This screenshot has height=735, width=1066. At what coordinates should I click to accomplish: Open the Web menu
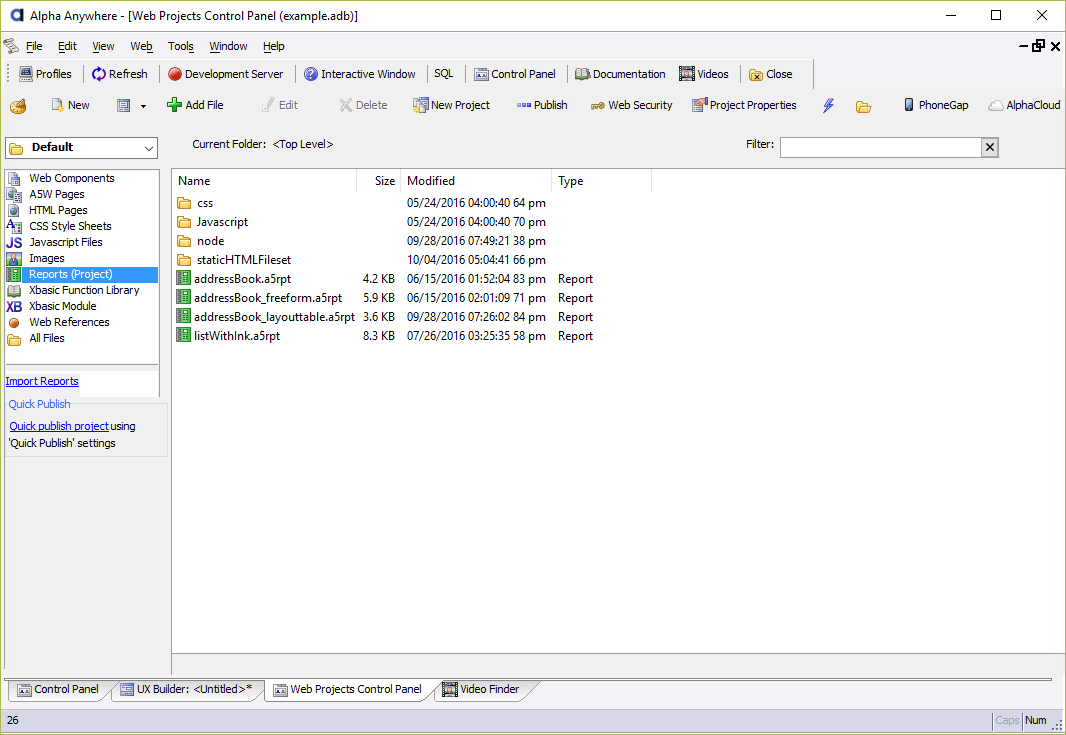(141, 46)
